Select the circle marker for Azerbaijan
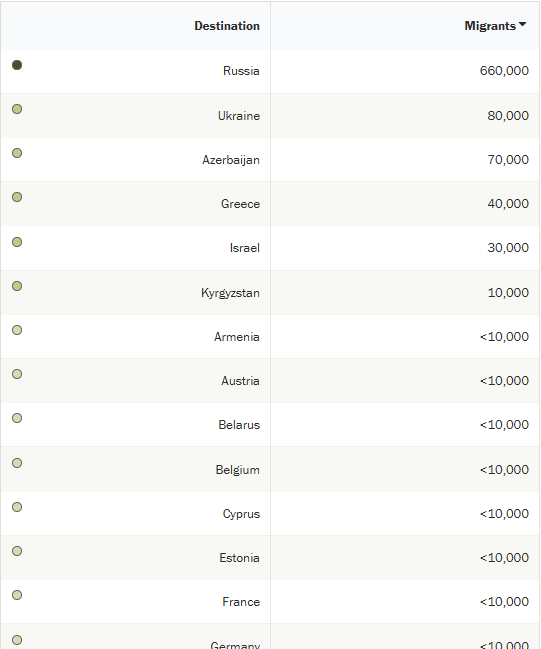 17,153
